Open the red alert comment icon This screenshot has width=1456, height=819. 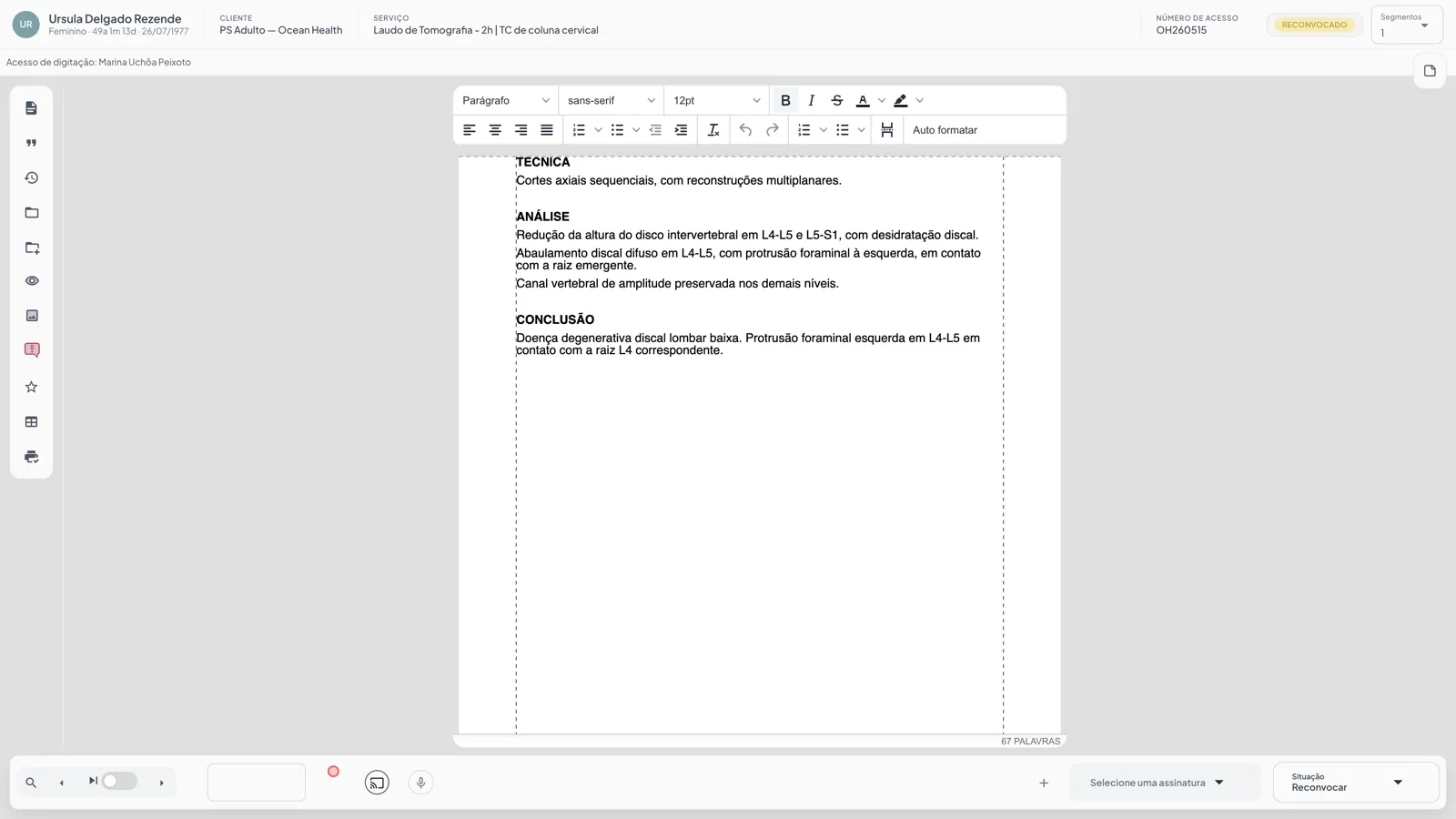(31, 350)
